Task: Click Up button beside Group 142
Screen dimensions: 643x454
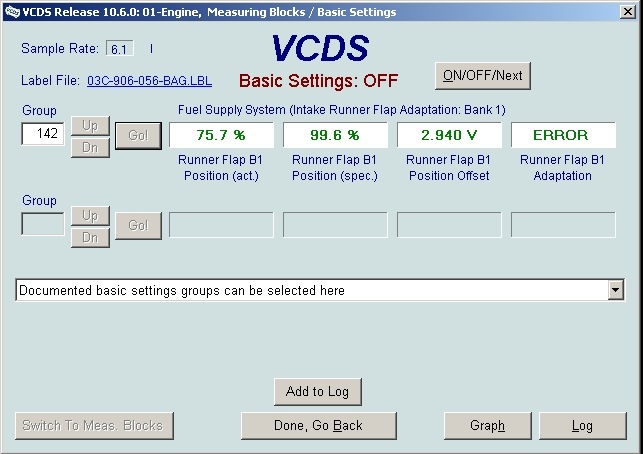Action: 90,125
